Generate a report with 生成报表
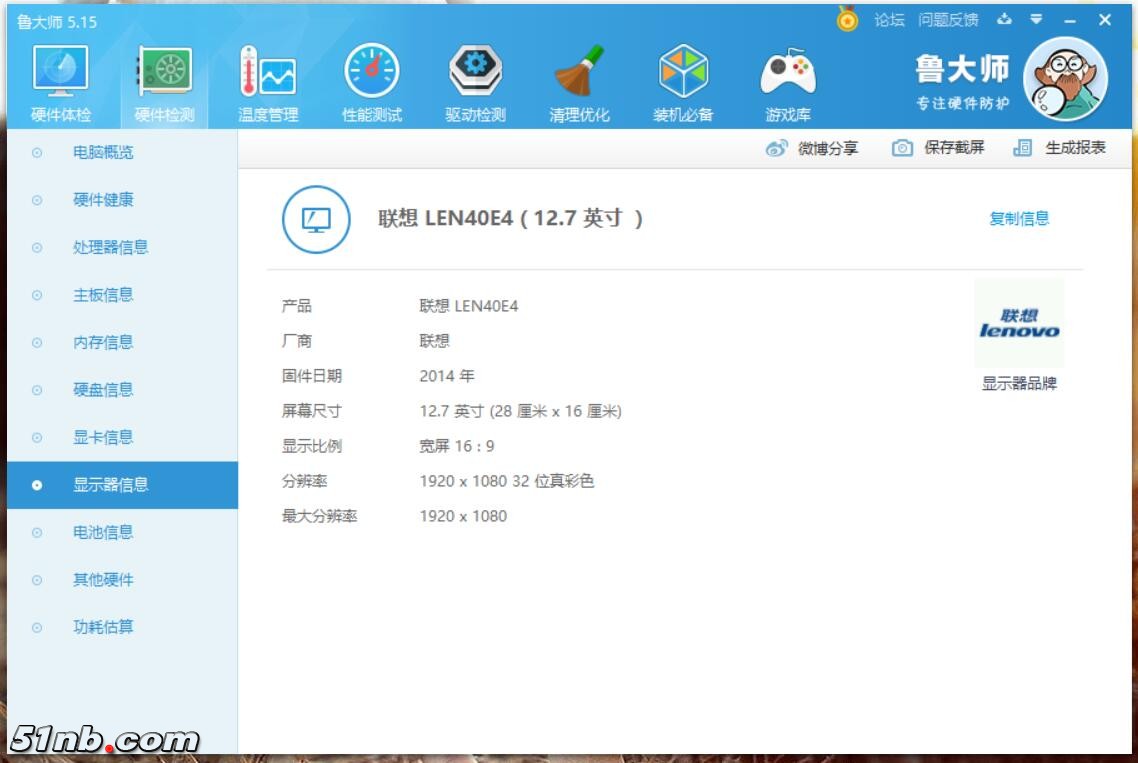This screenshot has width=1138, height=763. (1060, 148)
